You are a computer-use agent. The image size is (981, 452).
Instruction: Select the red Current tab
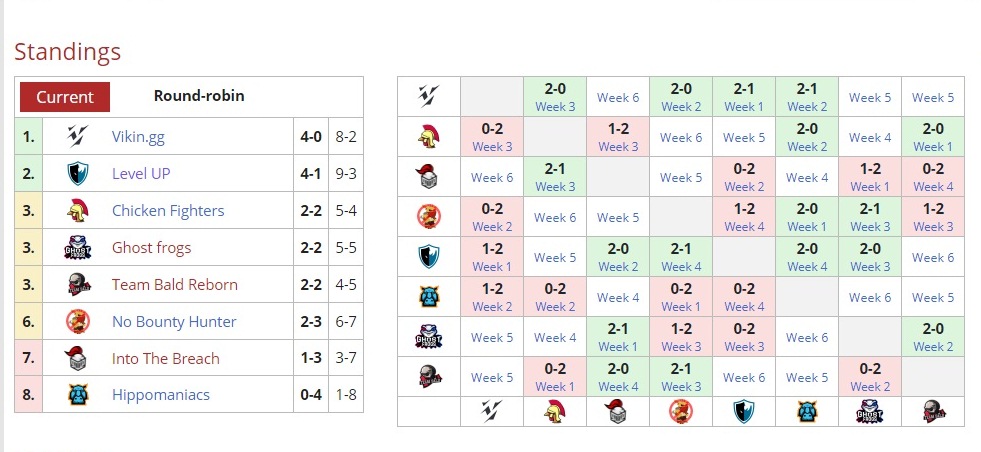(65, 97)
